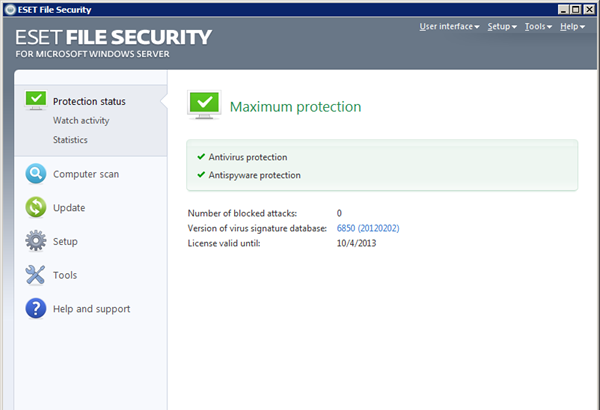Image resolution: width=600 pixels, height=410 pixels.
Task: Click the green checkmark beside Antispyware protection
Action: coord(201,175)
